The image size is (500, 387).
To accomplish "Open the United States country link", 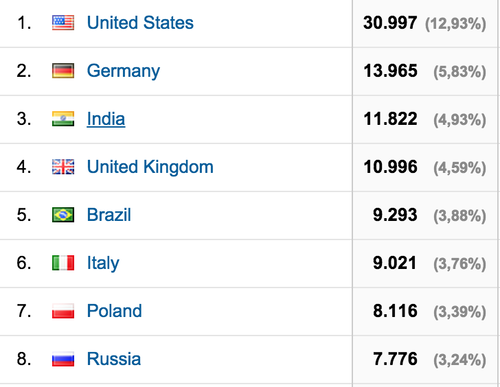I will tap(140, 23).
